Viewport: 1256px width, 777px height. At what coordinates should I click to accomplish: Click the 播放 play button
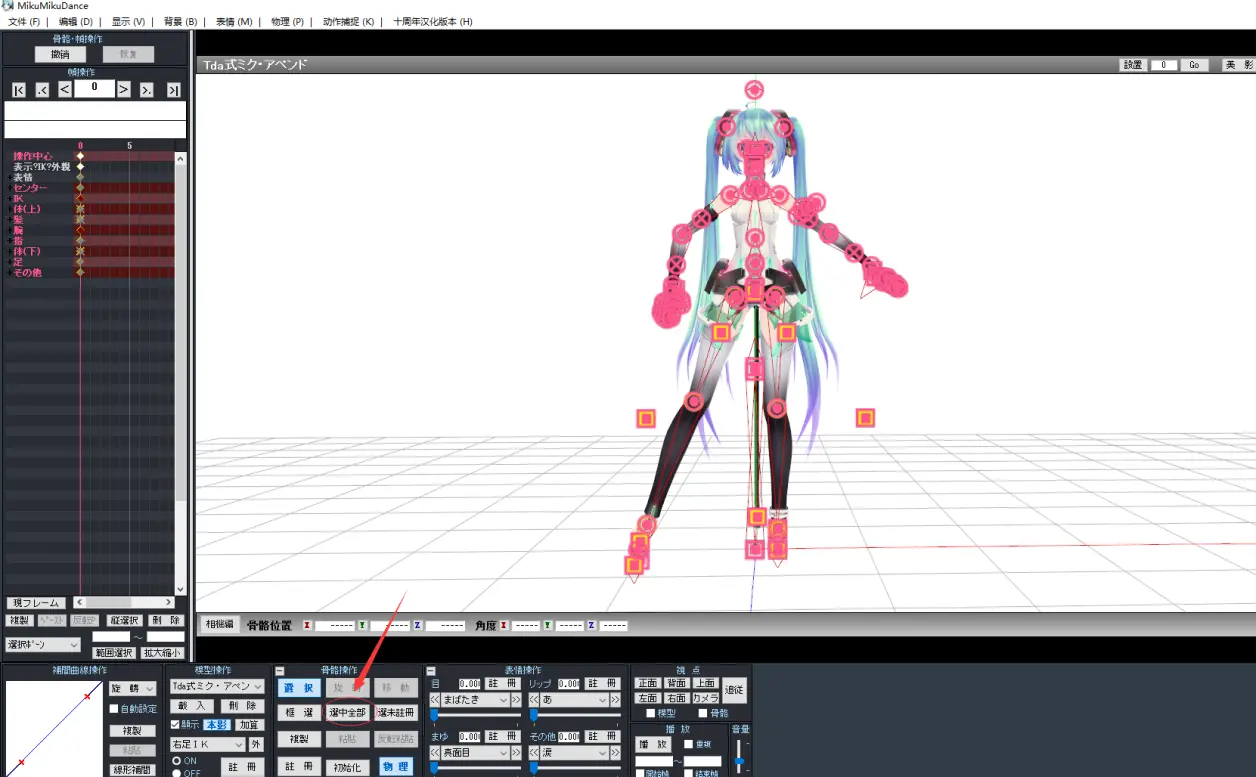[655, 744]
